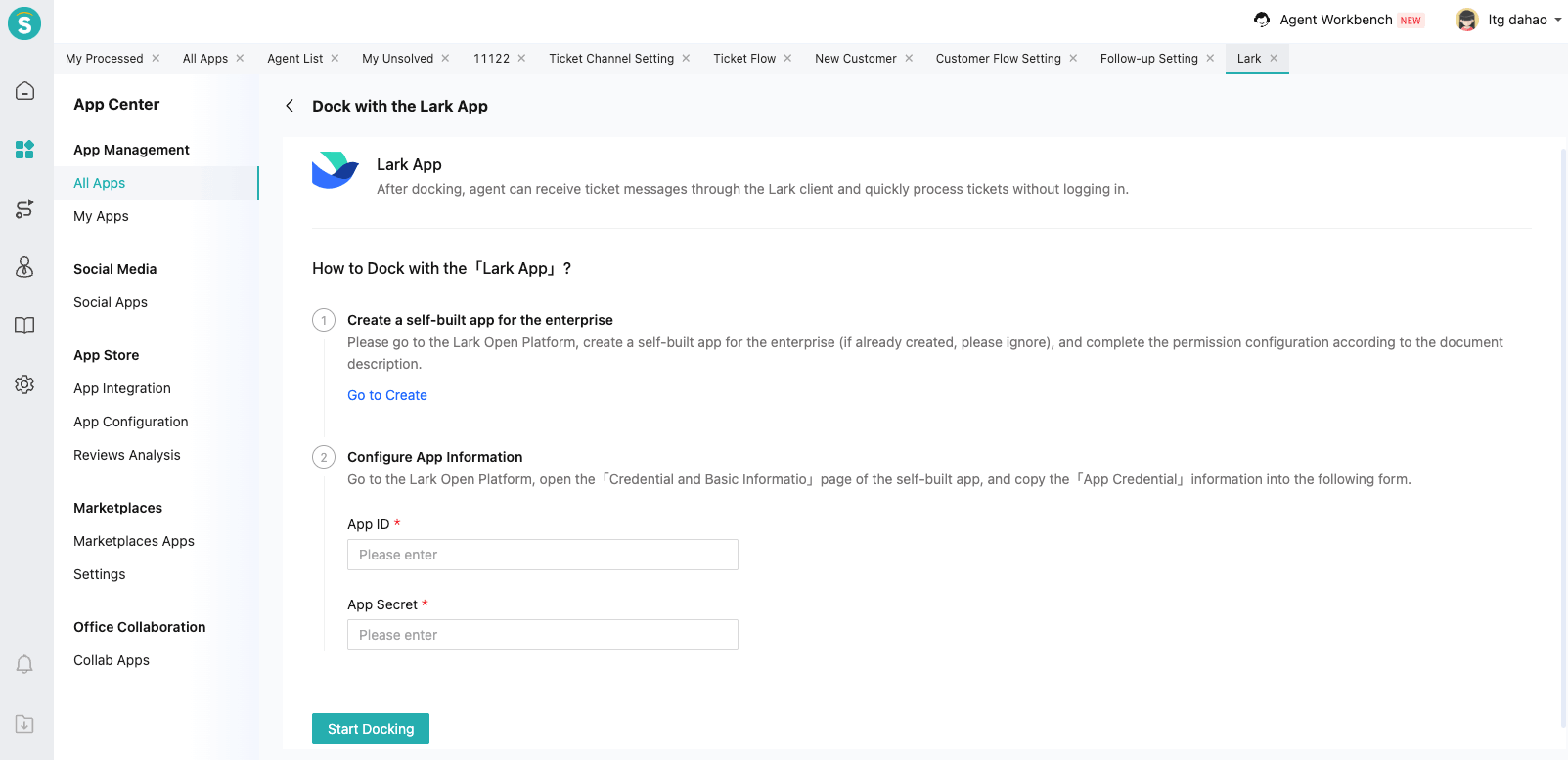The width and height of the screenshot is (1568, 760).
Task: Open the settings gear icon in sidebar
Action: tap(25, 384)
